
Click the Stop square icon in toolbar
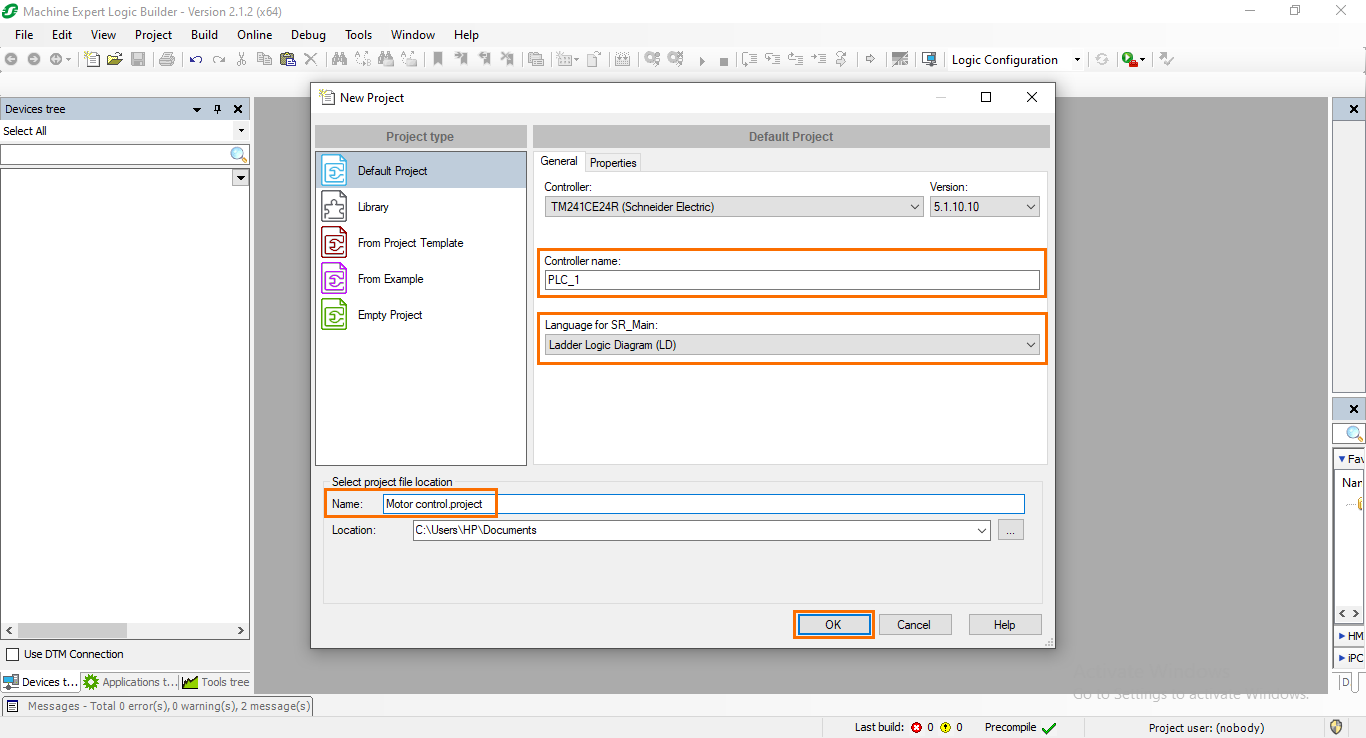click(x=724, y=61)
